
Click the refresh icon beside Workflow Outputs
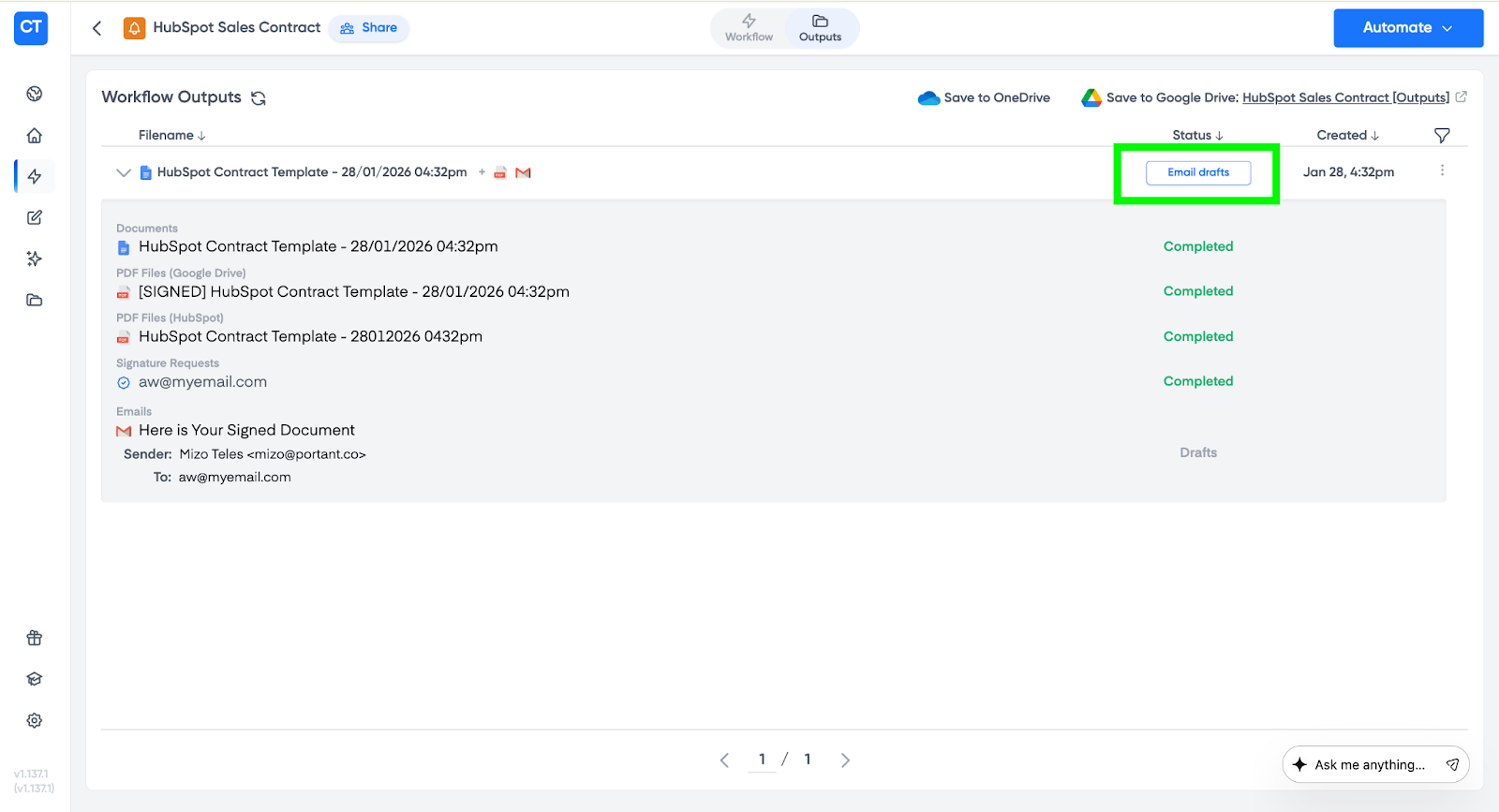(259, 98)
